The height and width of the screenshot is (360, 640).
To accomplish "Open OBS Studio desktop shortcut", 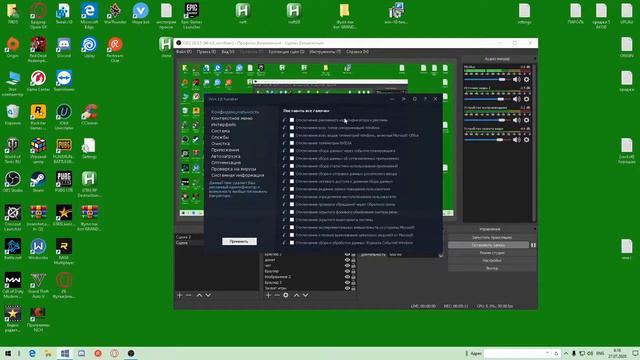I will [x=13, y=182].
